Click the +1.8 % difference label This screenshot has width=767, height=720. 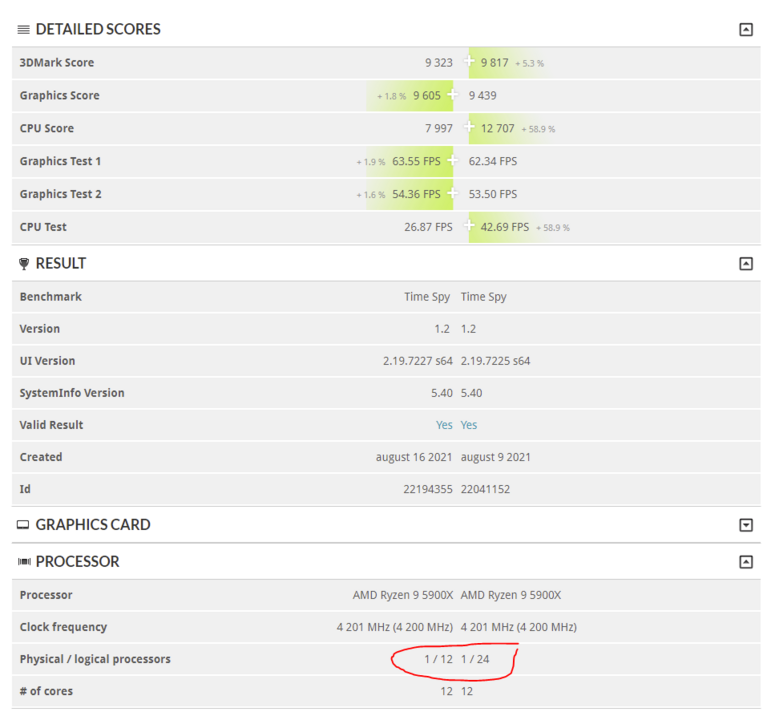pos(391,96)
